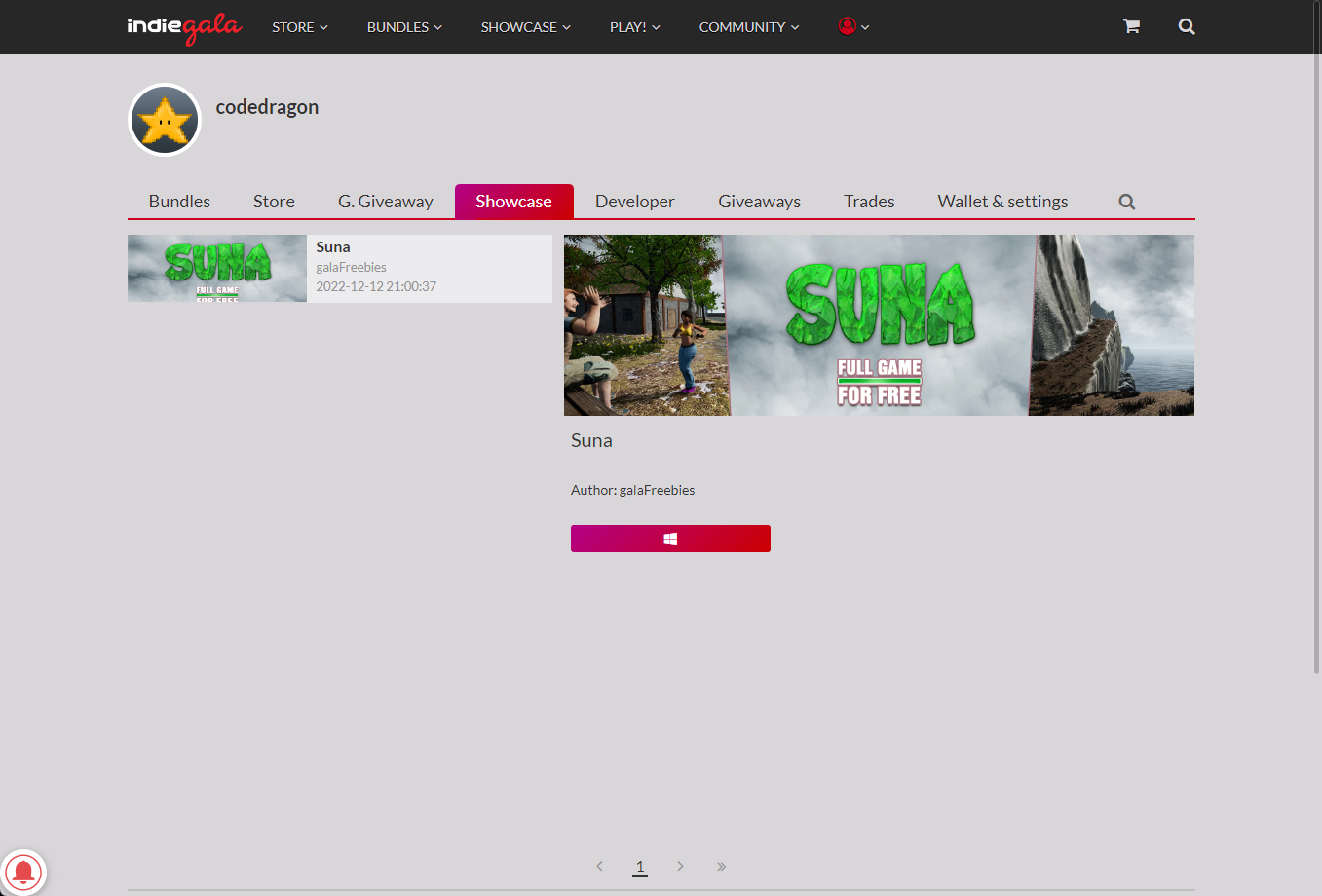
Task: Expand the PLAY! dropdown menu
Action: pos(635,27)
